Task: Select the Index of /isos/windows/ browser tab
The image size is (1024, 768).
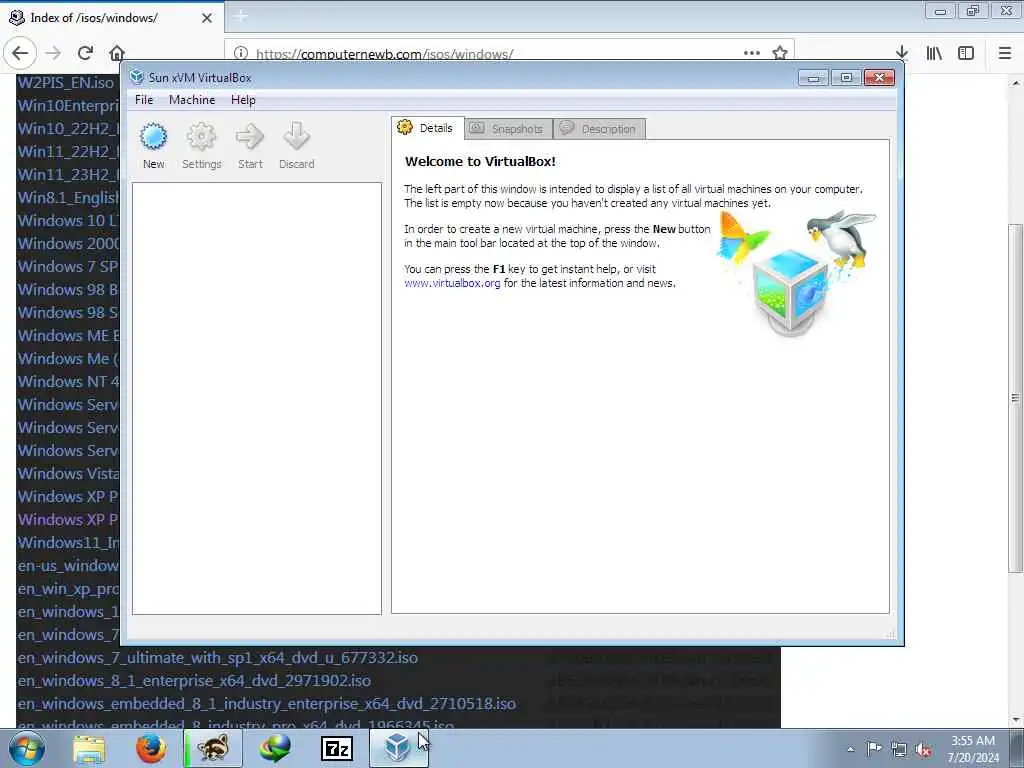Action: point(111,18)
